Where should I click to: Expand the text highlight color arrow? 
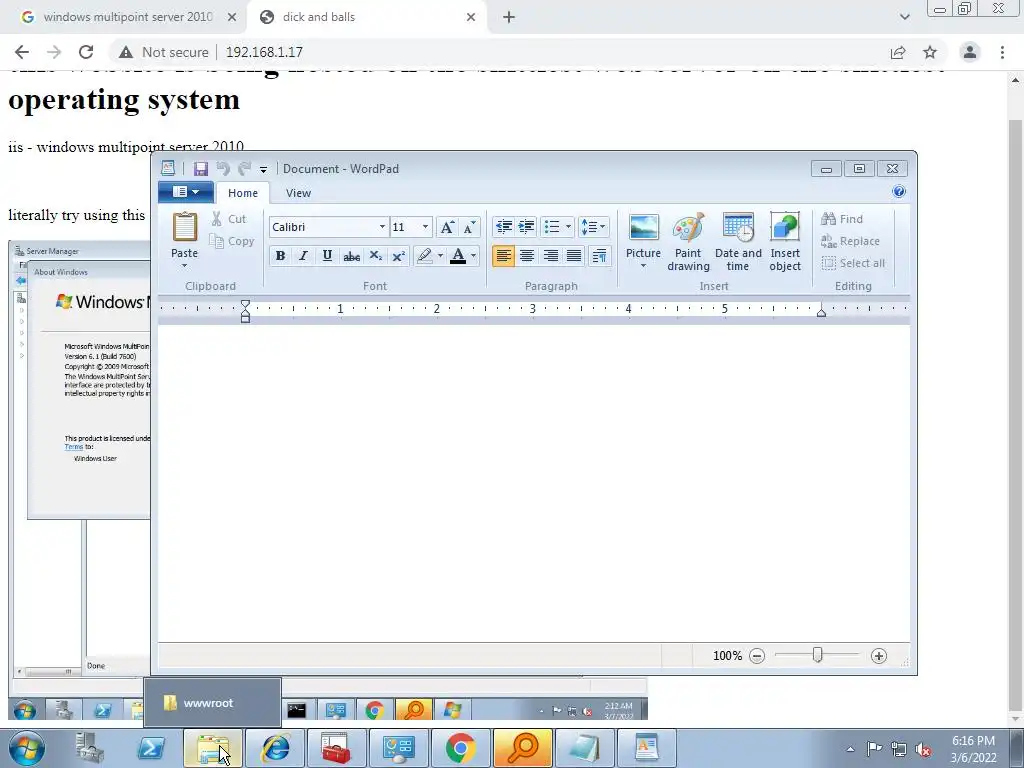point(440,256)
